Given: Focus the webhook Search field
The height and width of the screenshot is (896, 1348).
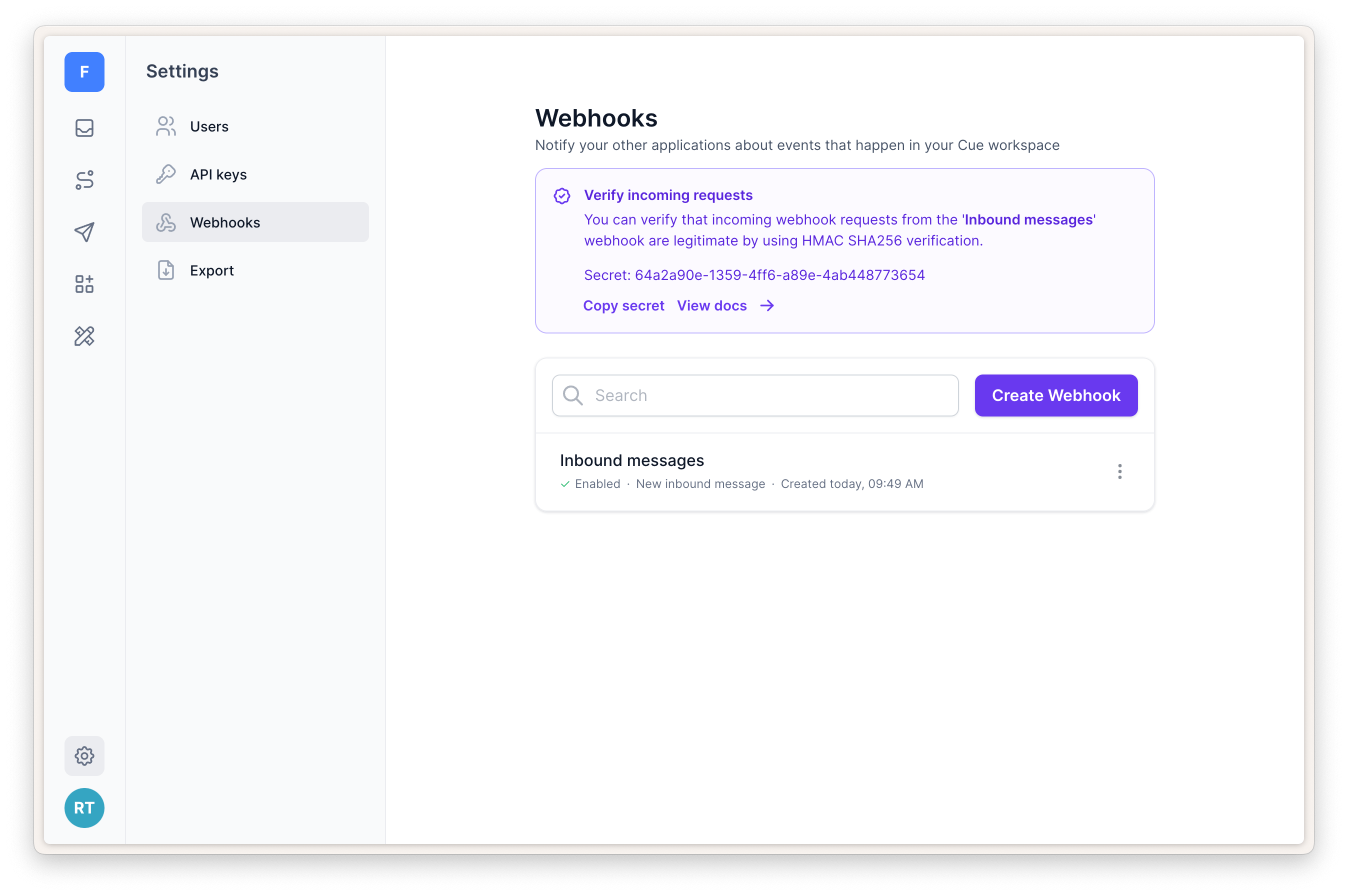Looking at the screenshot, I should pos(755,395).
